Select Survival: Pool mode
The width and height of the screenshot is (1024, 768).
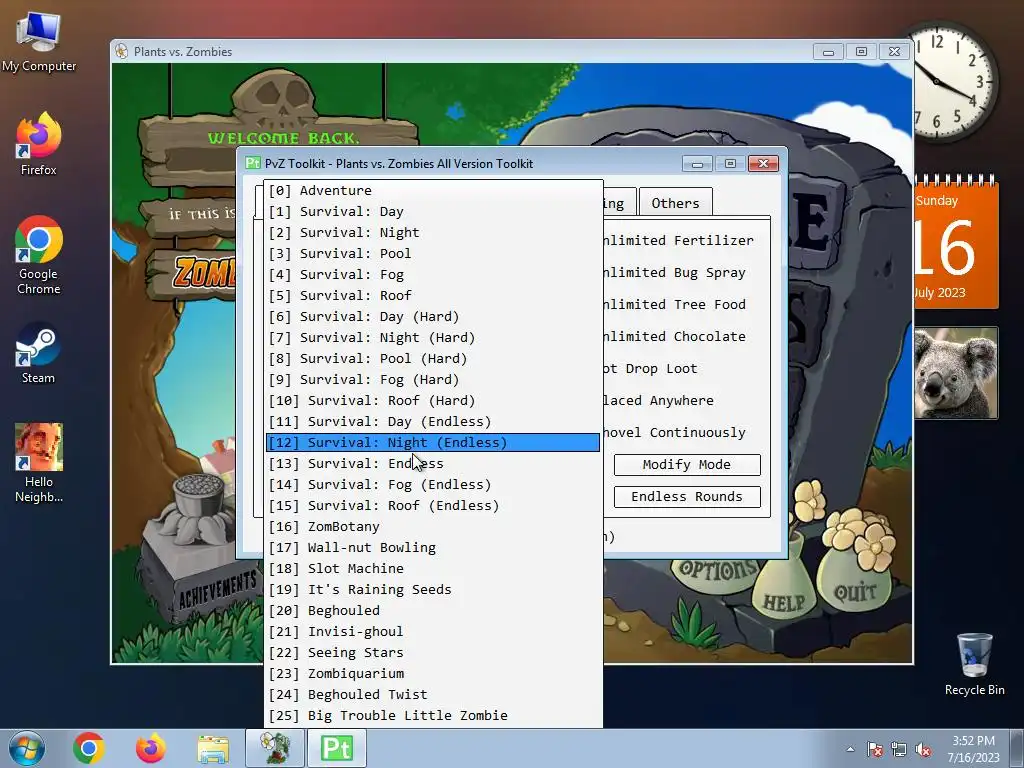pyautogui.click(x=433, y=253)
